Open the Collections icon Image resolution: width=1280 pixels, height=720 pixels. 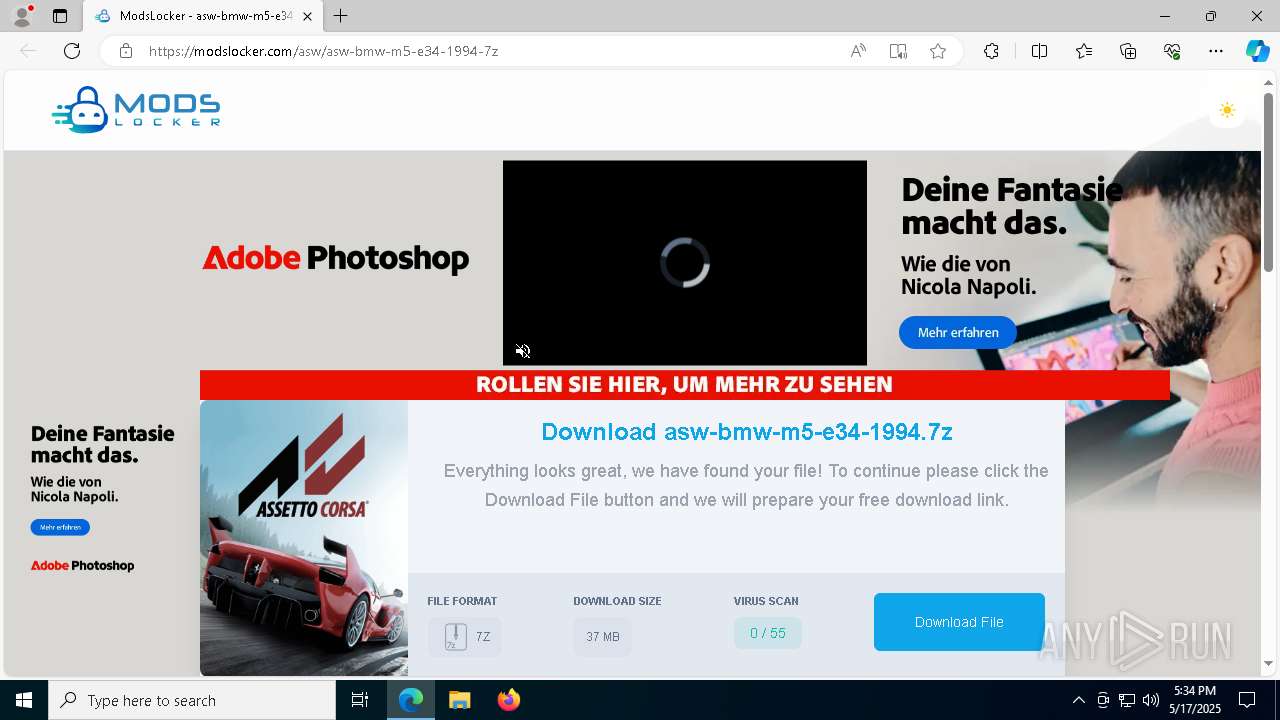pyautogui.click(x=1128, y=51)
